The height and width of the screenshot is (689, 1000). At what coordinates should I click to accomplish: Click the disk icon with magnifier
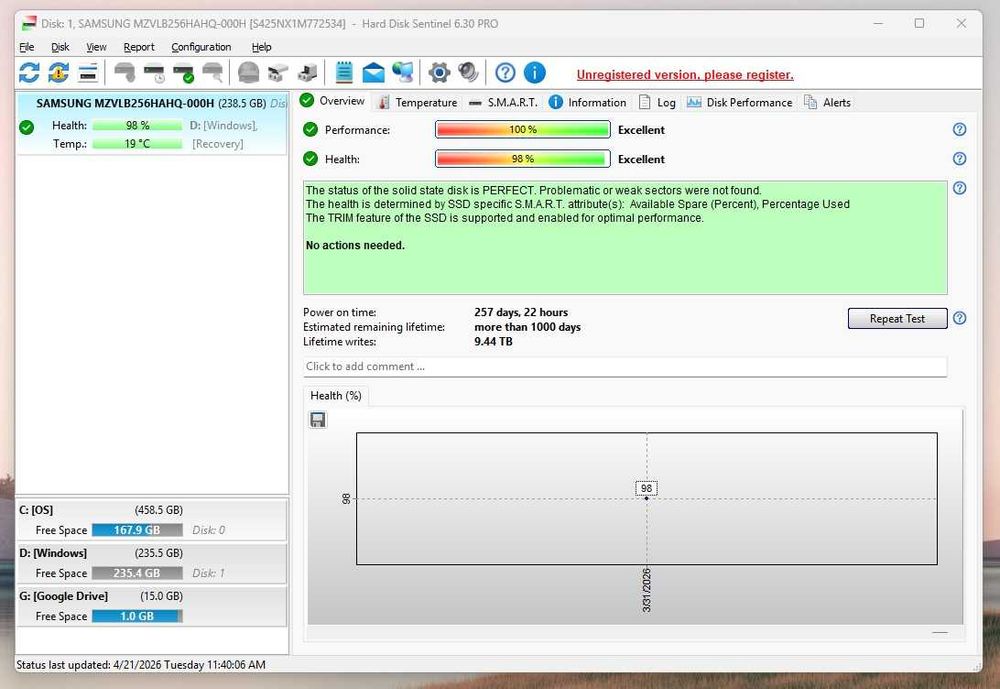pyautogui.click(x=213, y=73)
